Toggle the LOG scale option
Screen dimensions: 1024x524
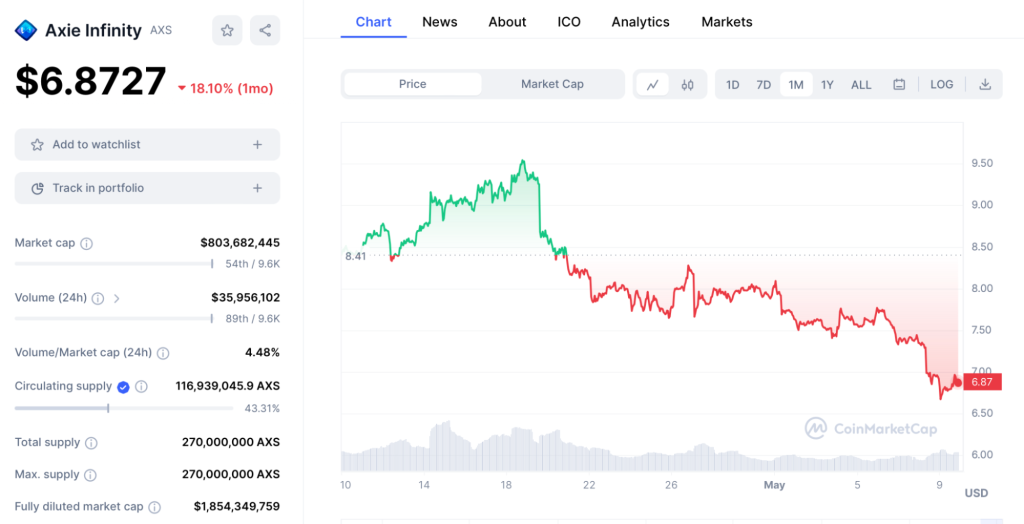[942, 84]
